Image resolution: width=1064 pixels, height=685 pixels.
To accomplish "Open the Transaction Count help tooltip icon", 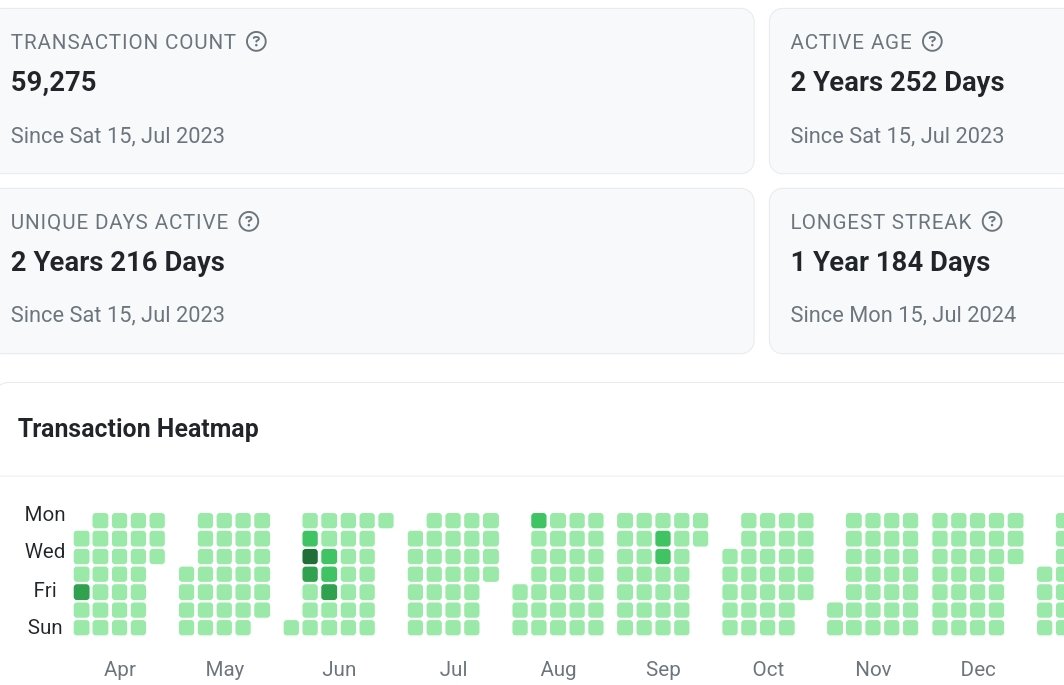I will tap(256, 42).
